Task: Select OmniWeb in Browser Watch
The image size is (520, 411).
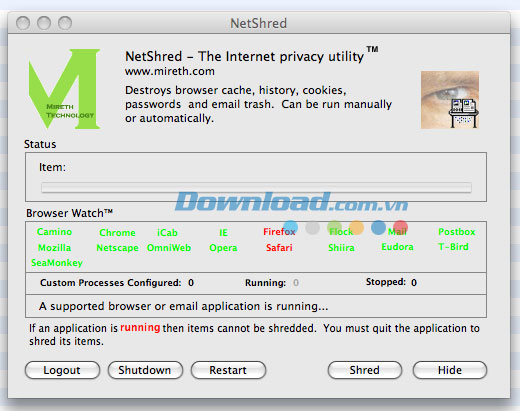Action: (x=169, y=248)
